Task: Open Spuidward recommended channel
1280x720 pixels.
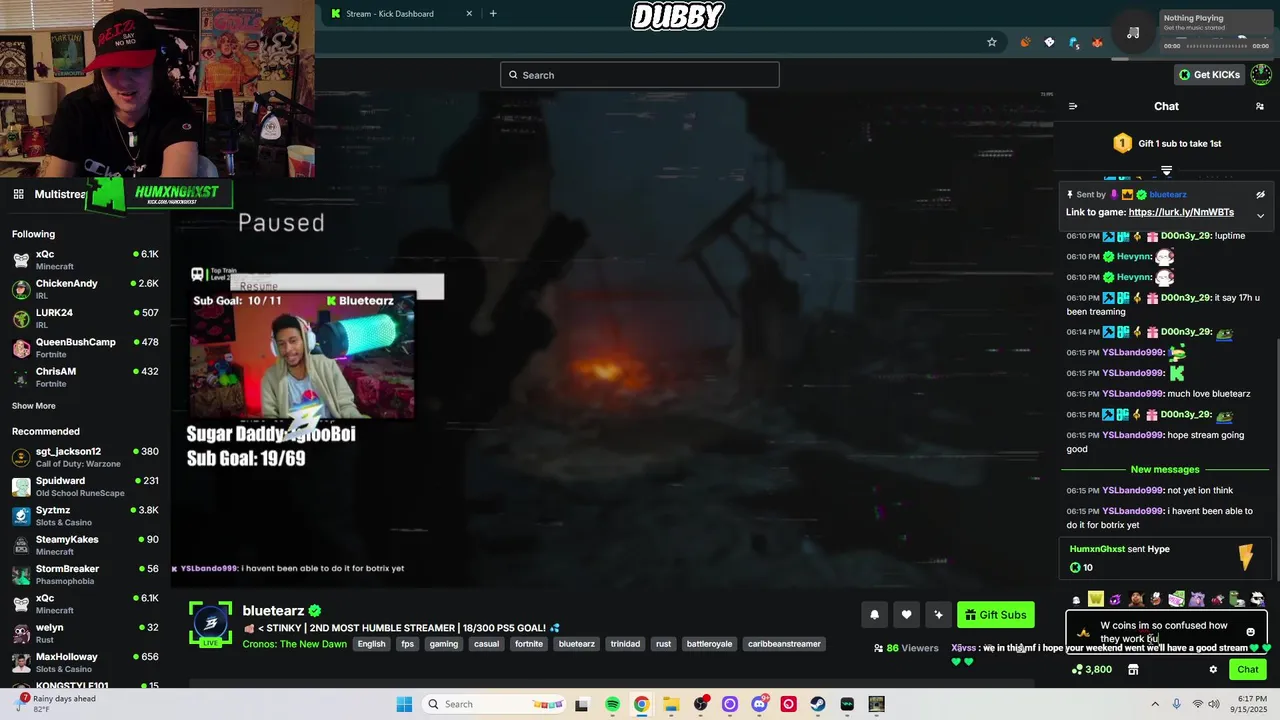Action: [85, 487]
